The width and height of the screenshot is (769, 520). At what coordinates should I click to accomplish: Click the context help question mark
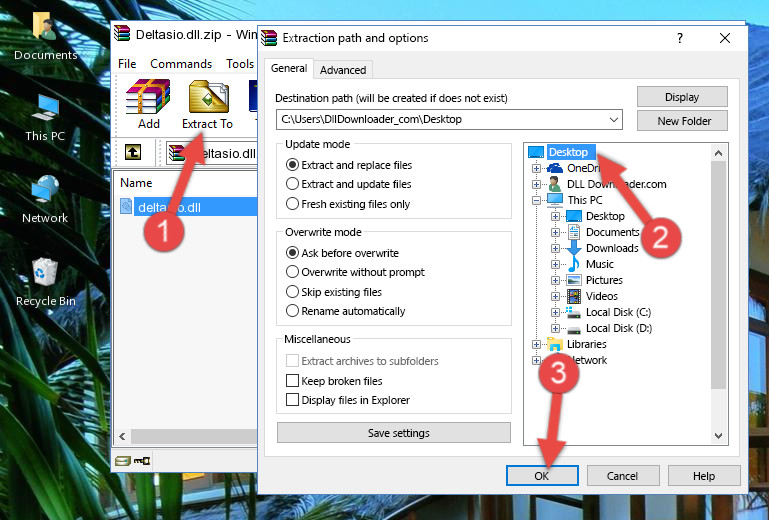(x=680, y=38)
